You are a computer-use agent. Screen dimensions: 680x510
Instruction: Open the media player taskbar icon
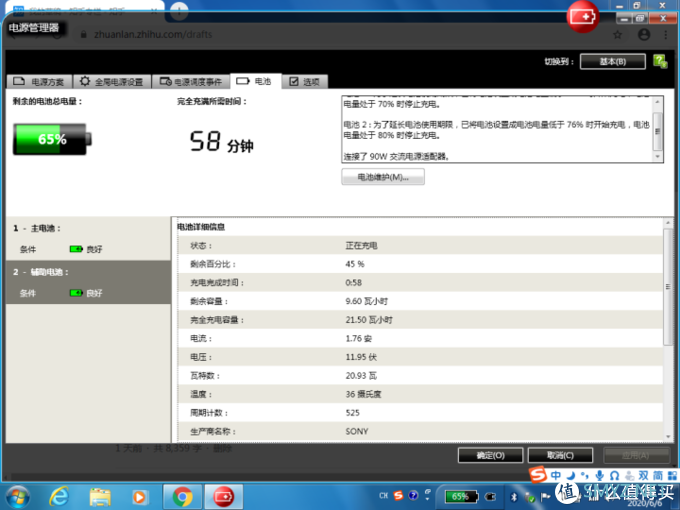[x=140, y=497]
